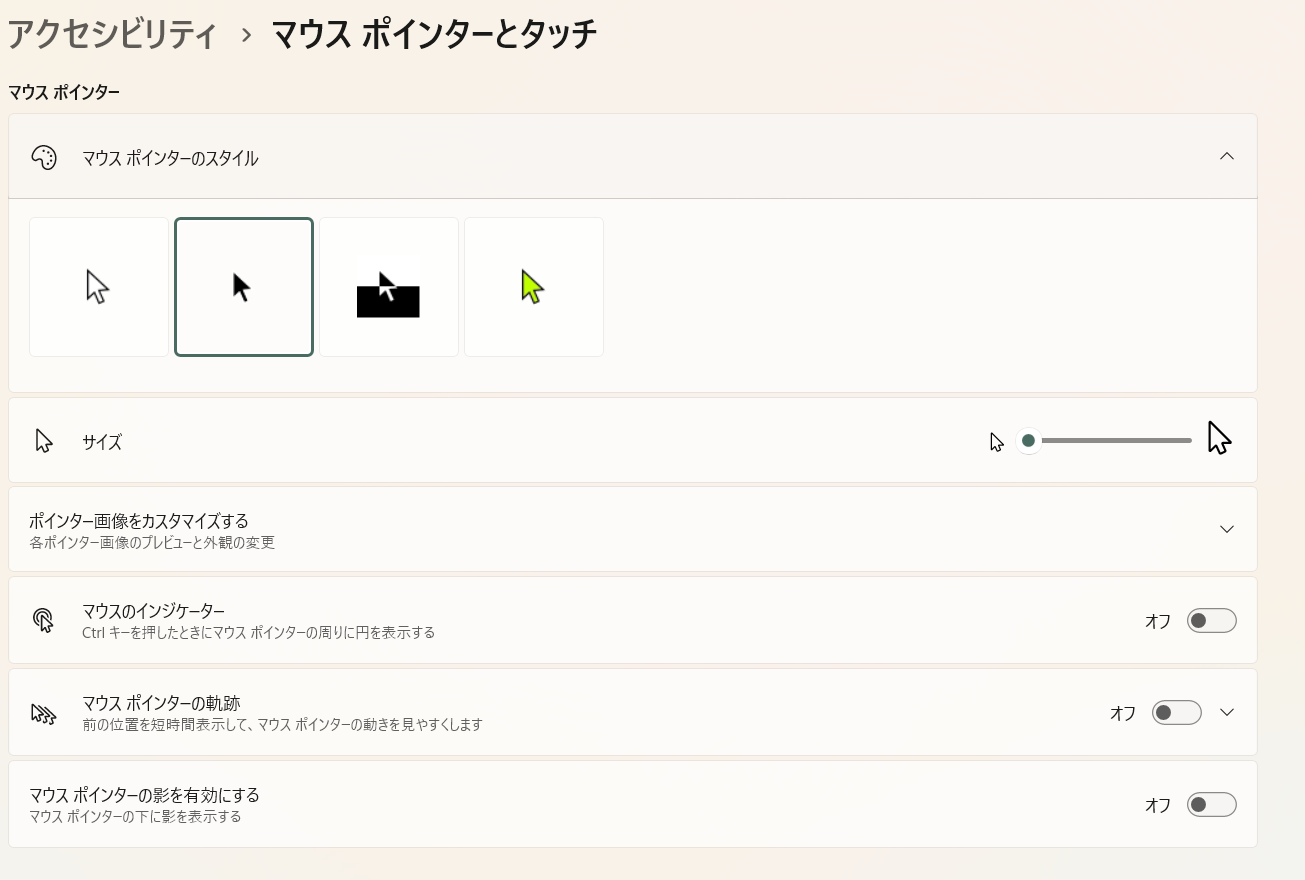Click the pointer size slider handle

[x=1028, y=441]
